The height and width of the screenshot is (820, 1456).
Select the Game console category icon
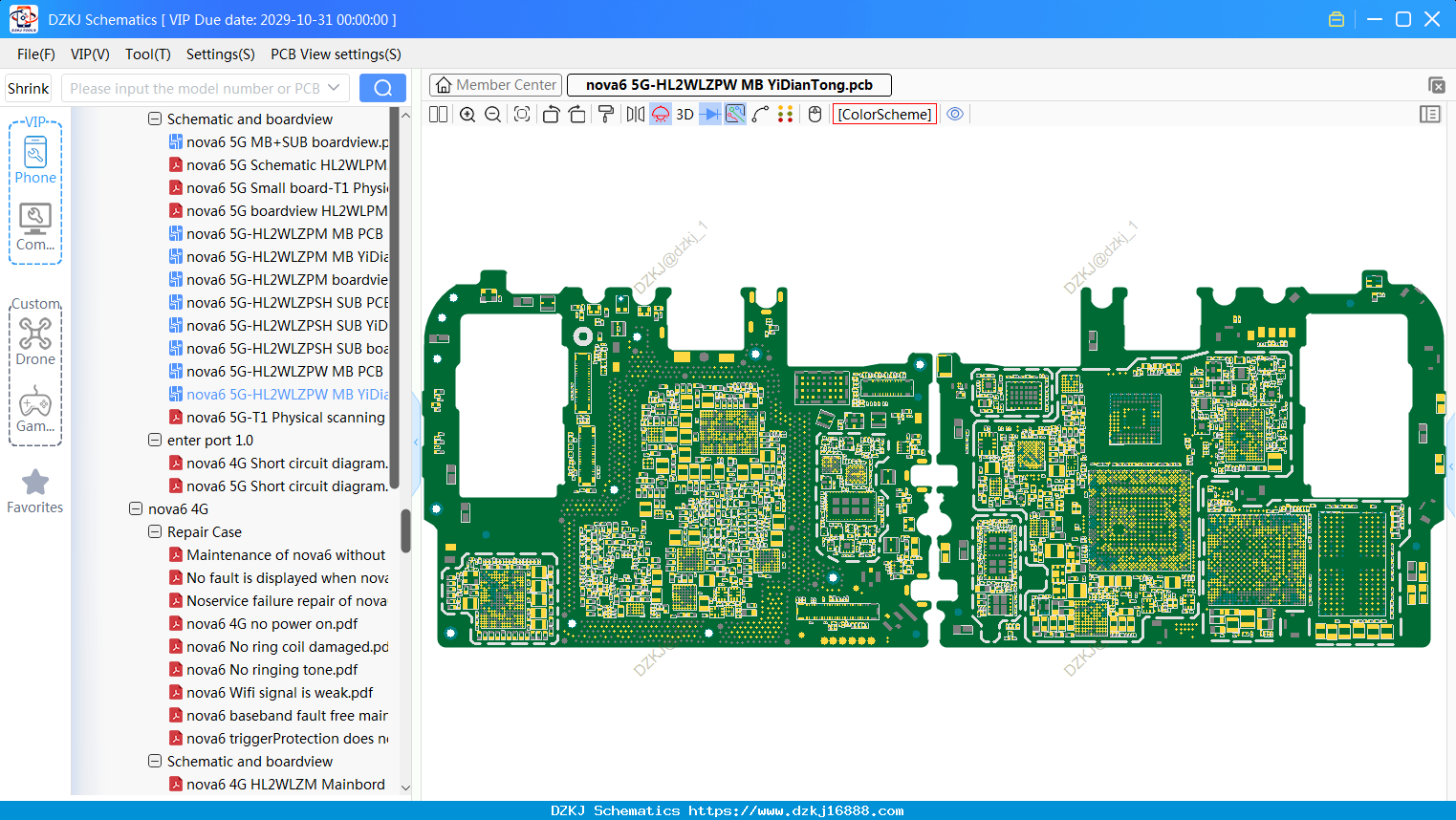[x=35, y=409]
